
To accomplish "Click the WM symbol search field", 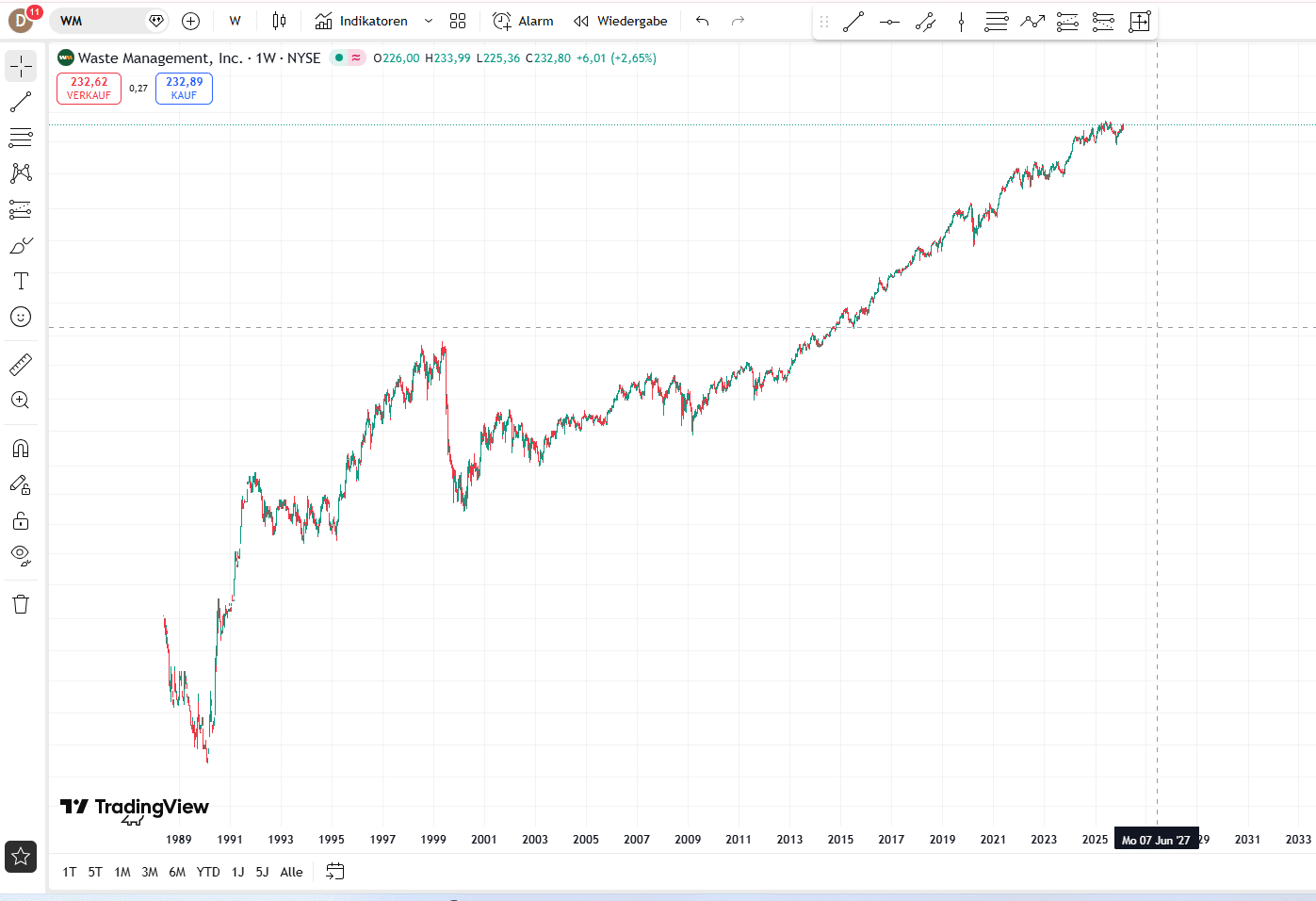I will tap(99, 21).
